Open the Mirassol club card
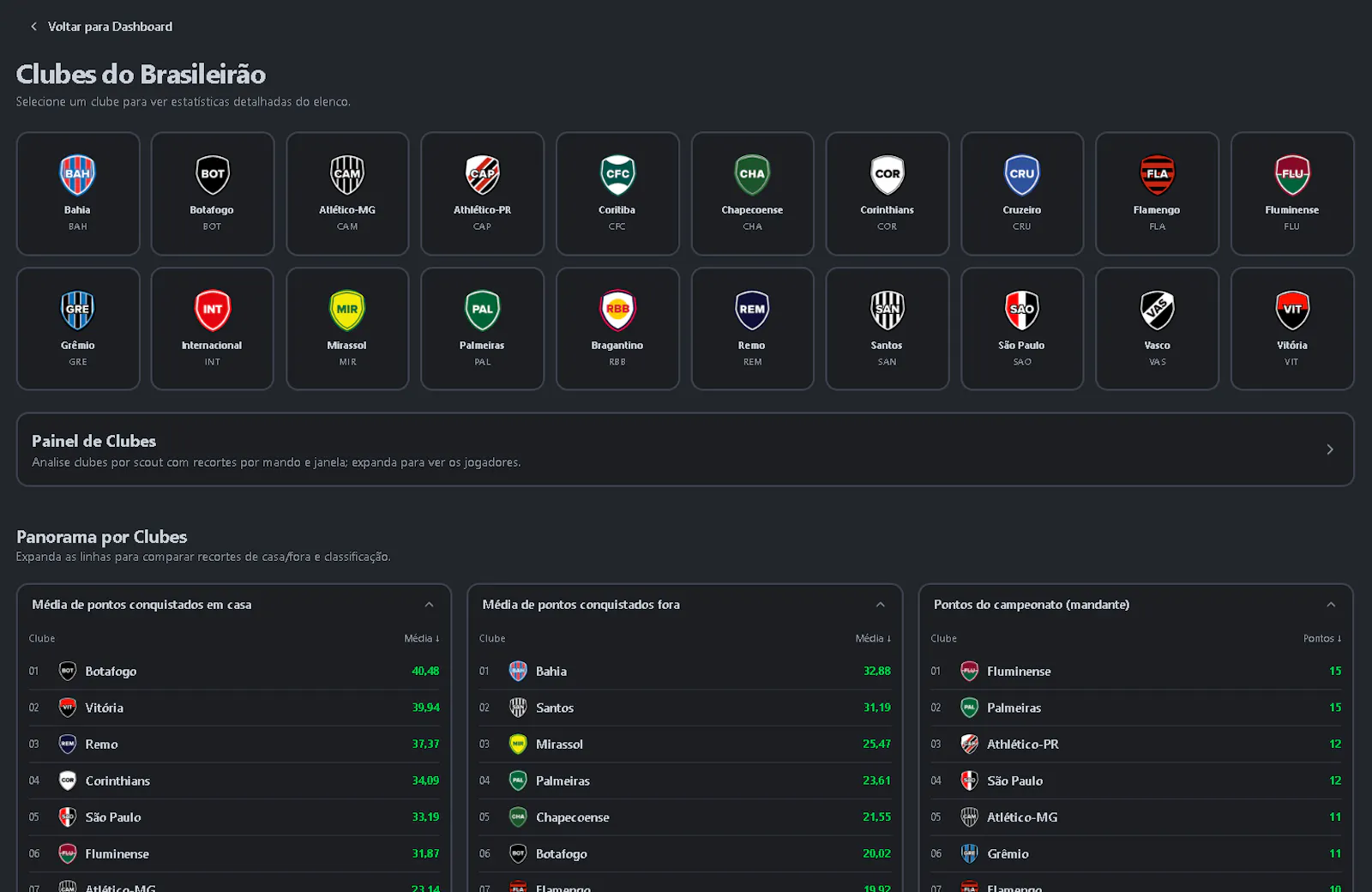 coord(347,329)
